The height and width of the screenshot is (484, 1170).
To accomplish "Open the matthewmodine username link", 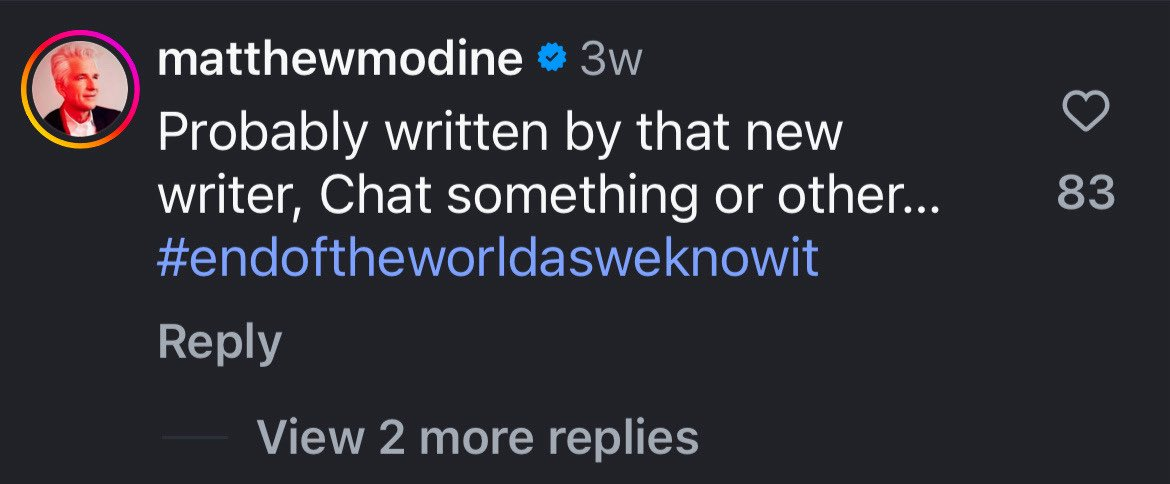I will 340,61.
